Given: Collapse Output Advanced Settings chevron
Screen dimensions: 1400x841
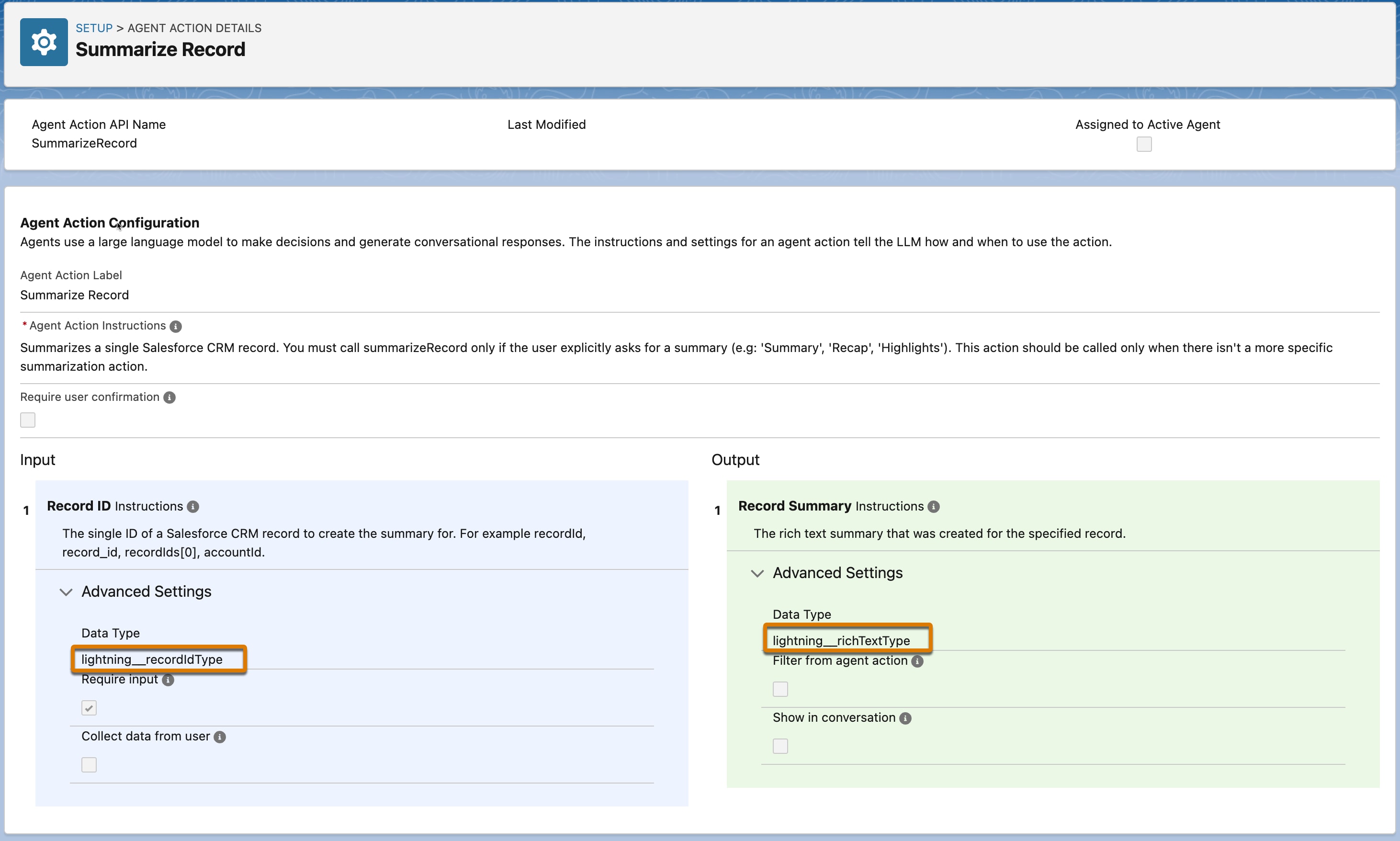Looking at the screenshot, I should (x=757, y=573).
